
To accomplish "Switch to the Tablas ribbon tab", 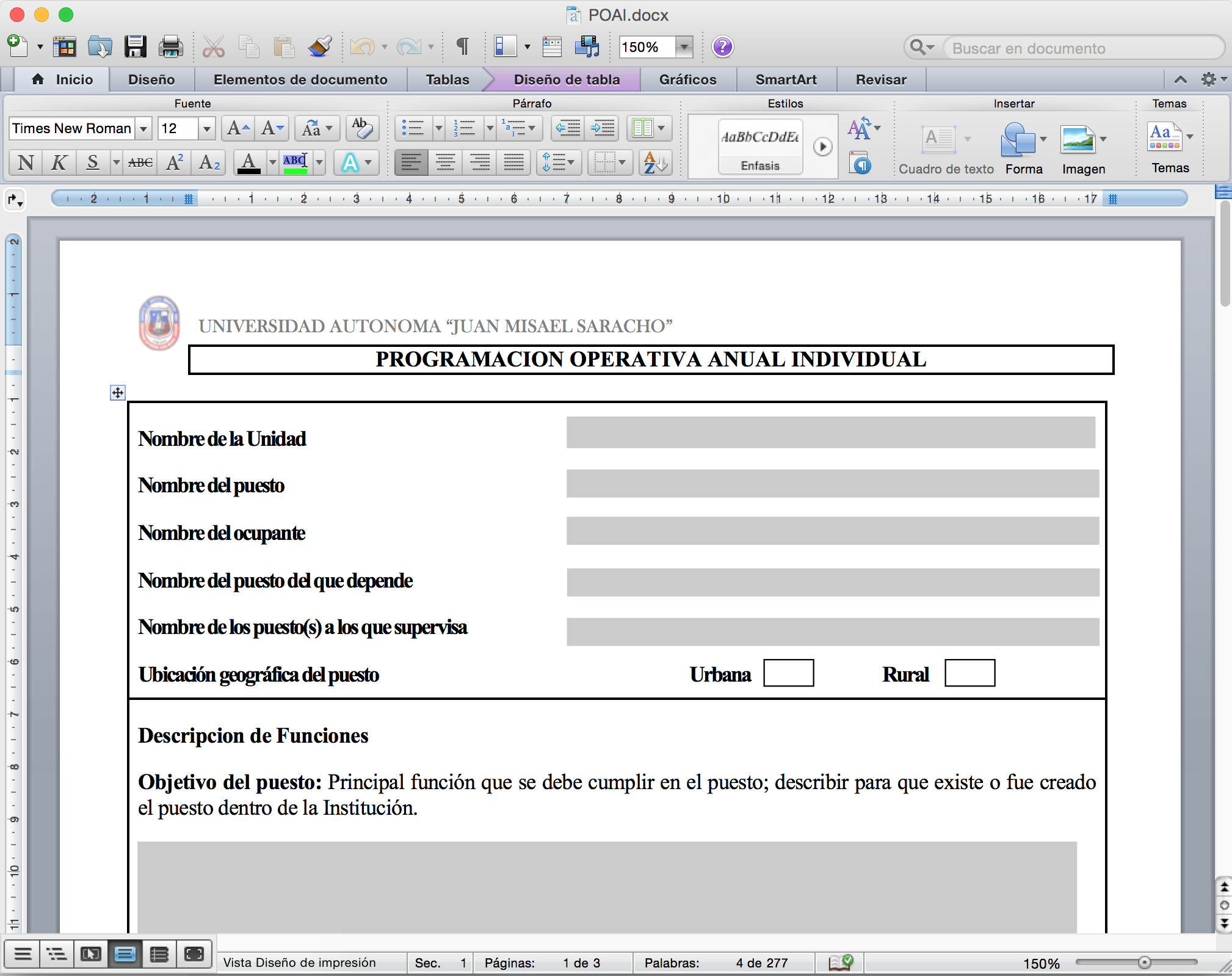I will point(447,79).
